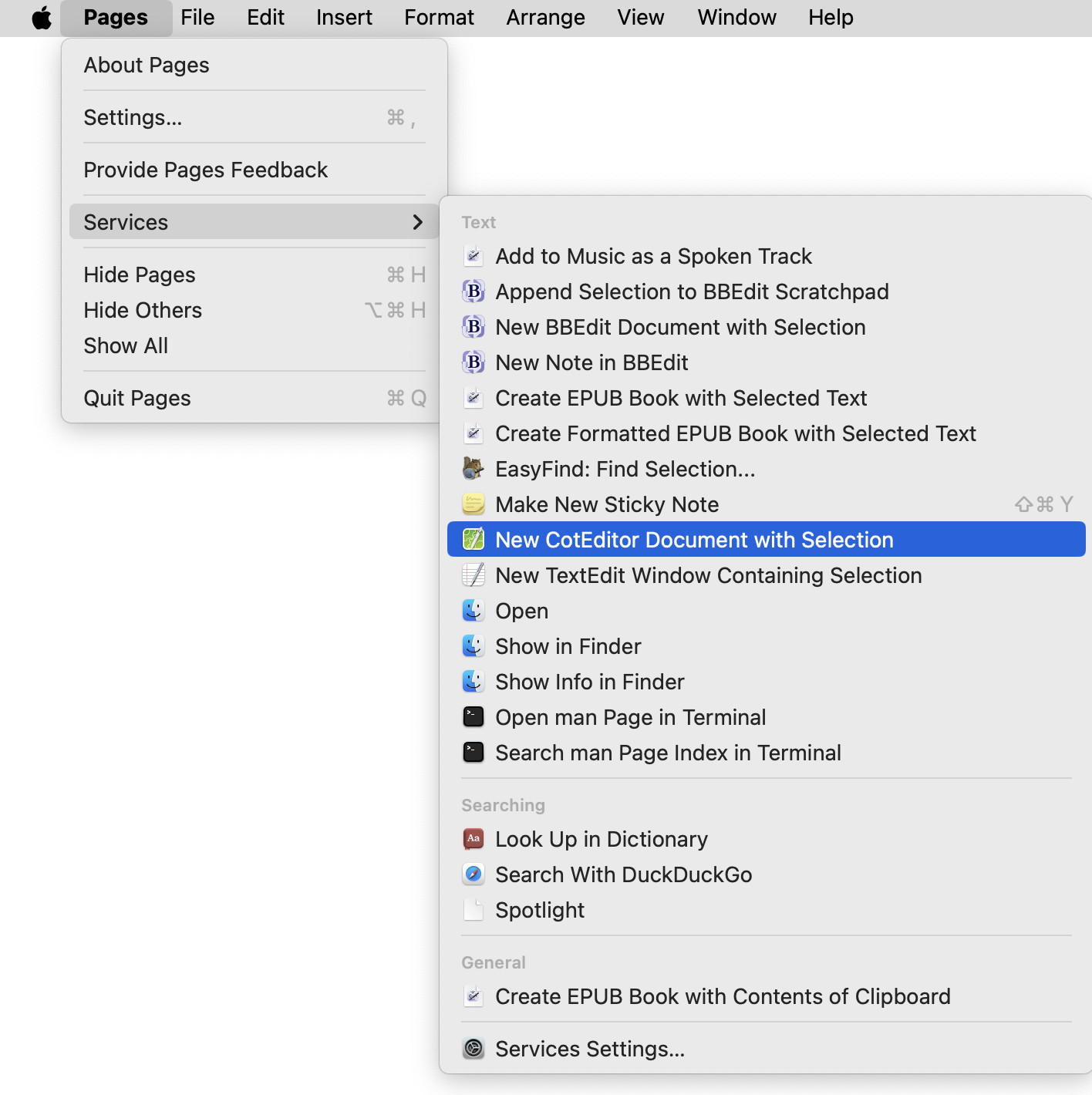Click Terminal icon beside Search man Page Index

click(474, 753)
